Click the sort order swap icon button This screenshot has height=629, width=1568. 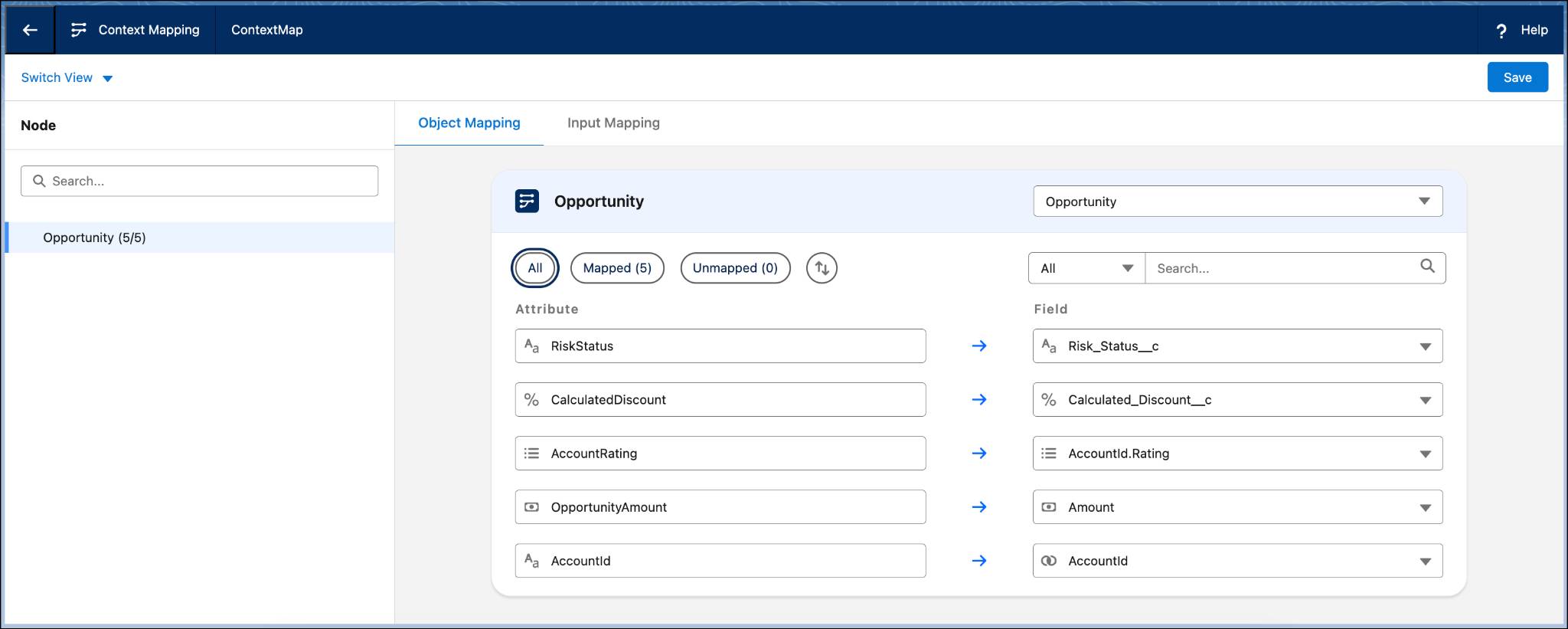coord(822,268)
